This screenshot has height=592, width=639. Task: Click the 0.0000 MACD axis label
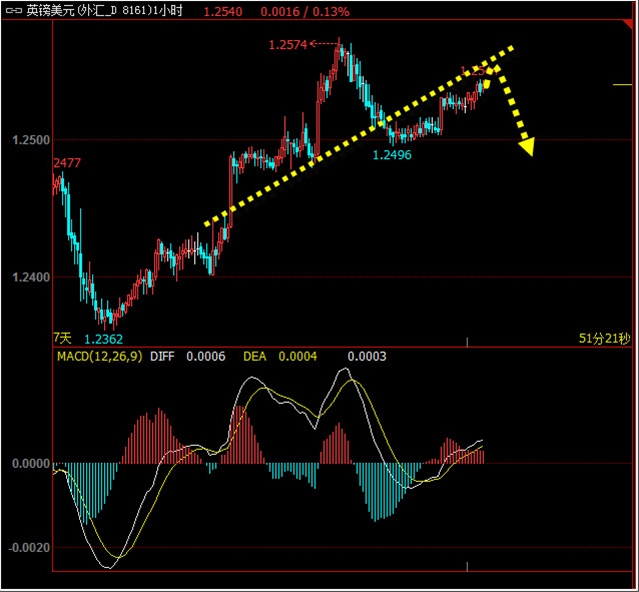tap(31, 464)
